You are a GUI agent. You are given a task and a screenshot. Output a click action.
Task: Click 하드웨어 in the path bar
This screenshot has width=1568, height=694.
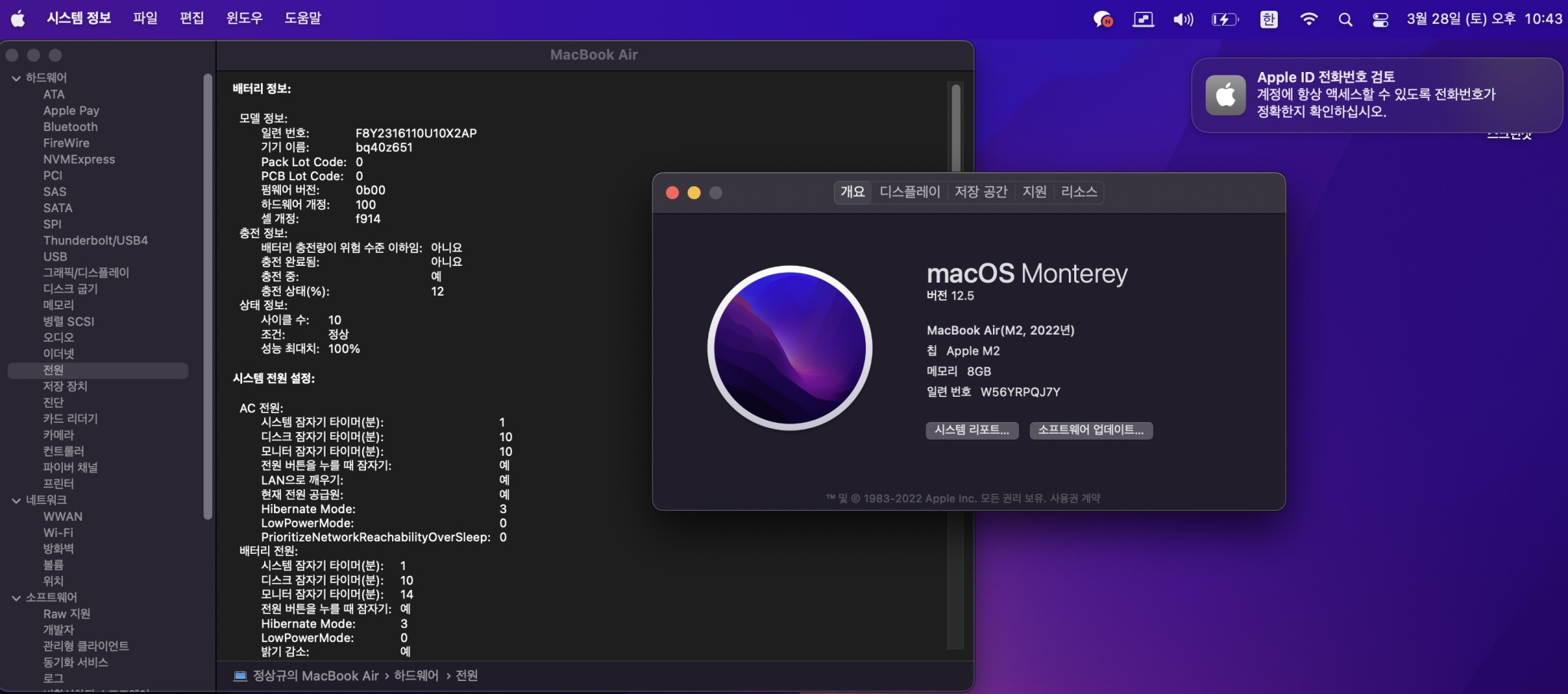point(416,676)
